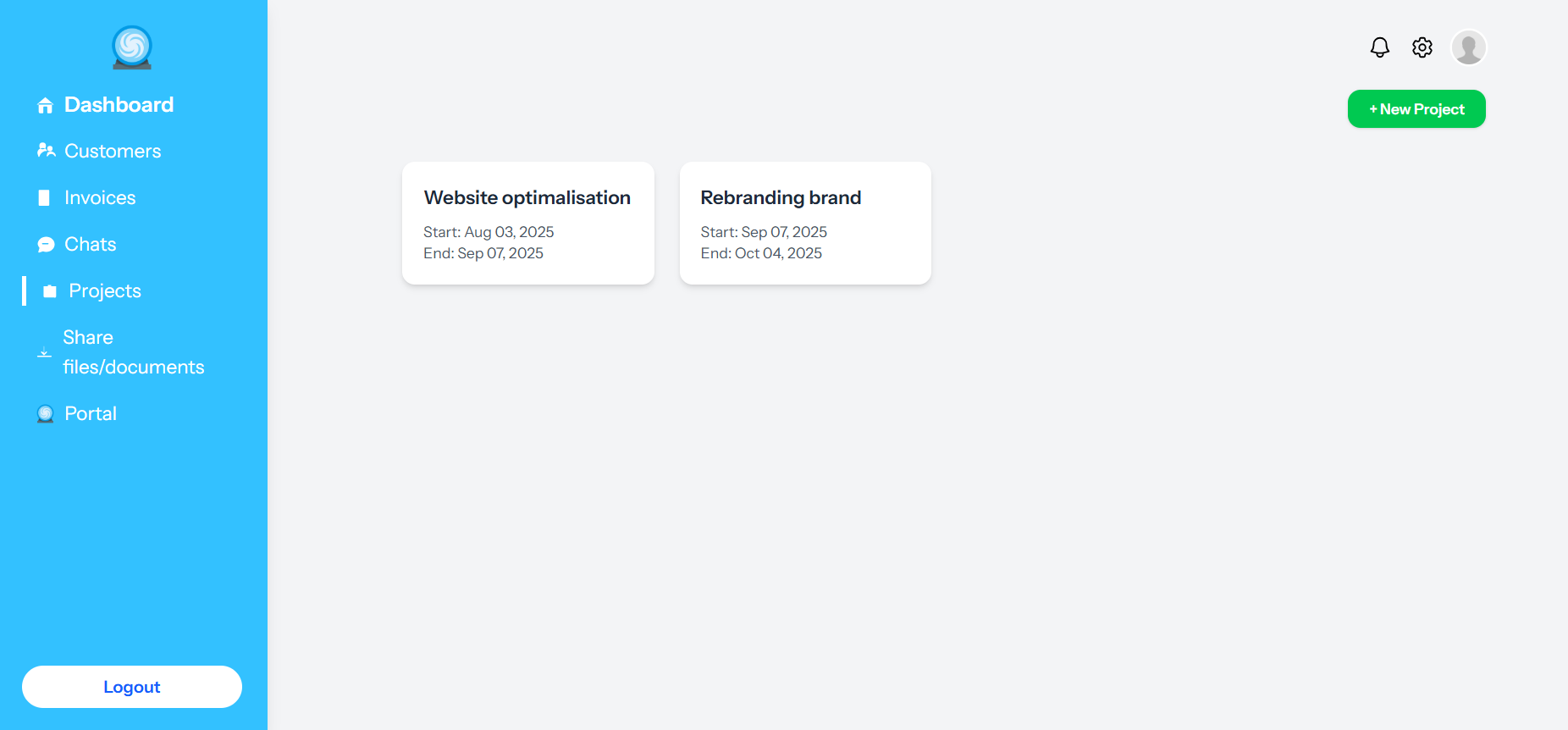The width and height of the screenshot is (1568, 730).
Task: Open Chats via the speech bubble icon
Action: [47, 244]
